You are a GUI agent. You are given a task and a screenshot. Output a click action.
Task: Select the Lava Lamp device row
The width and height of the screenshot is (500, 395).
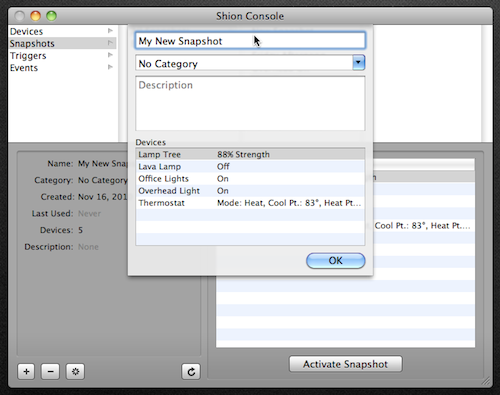click(x=250, y=166)
